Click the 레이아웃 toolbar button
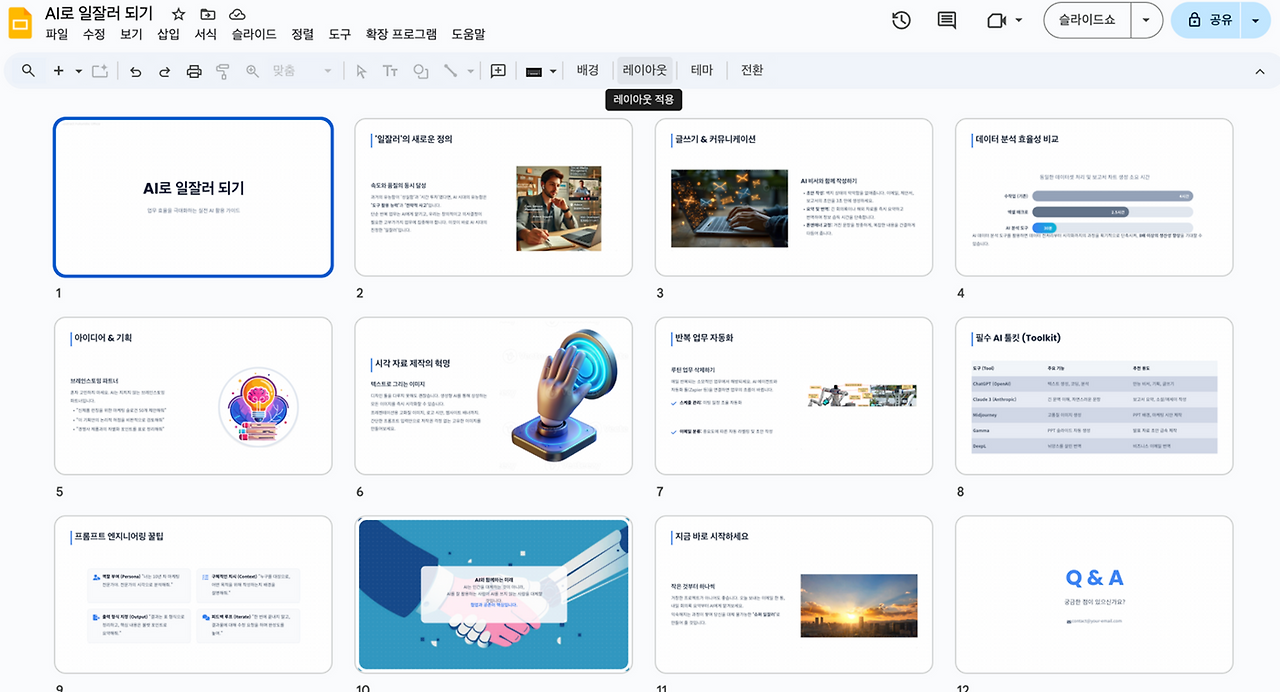This screenshot has height=692, width=1280. pos(645,70)
